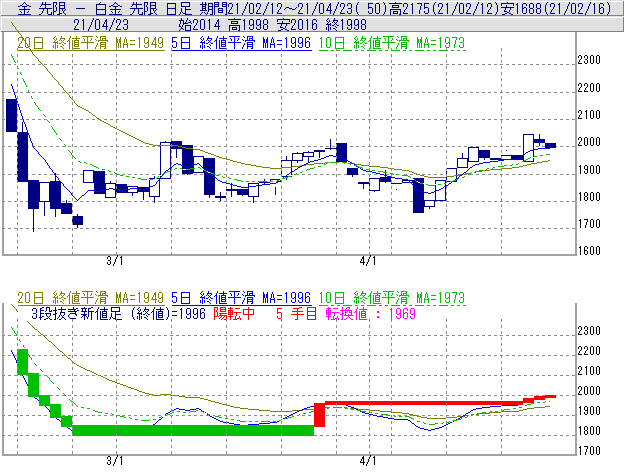Click the '高1998' value in the second header row
The image size is (624, 473).
pyautogui.click(x=248, y=25)
